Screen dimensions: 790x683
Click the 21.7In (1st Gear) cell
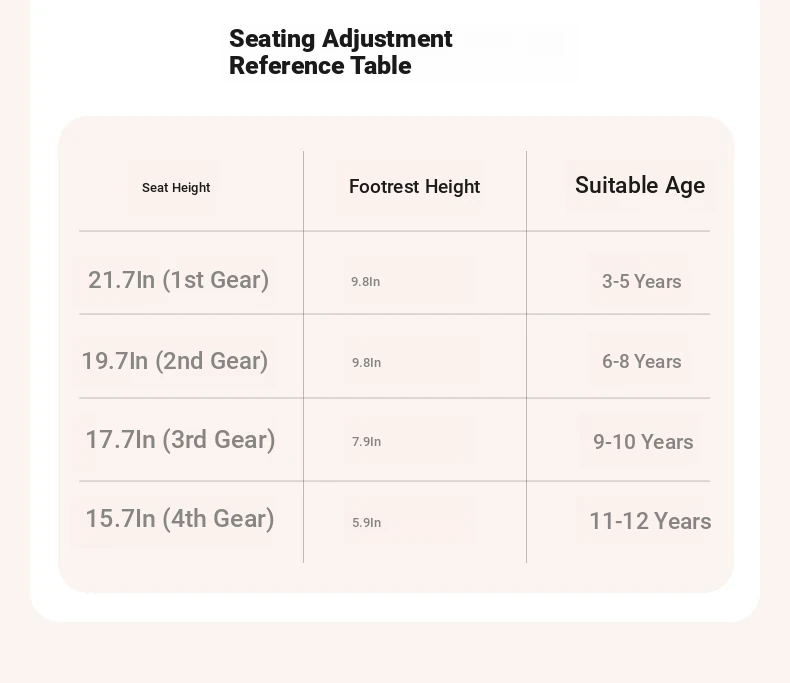coord(178,280)
